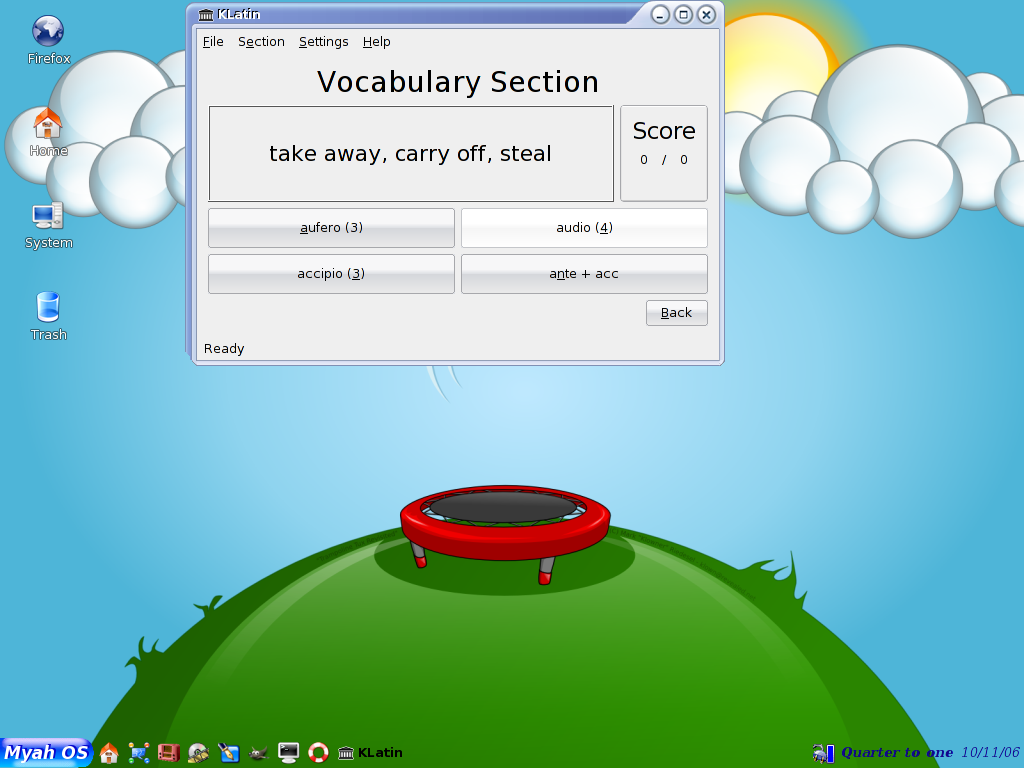
Task: Maximize the KLatin window
Action: [683, 14]
